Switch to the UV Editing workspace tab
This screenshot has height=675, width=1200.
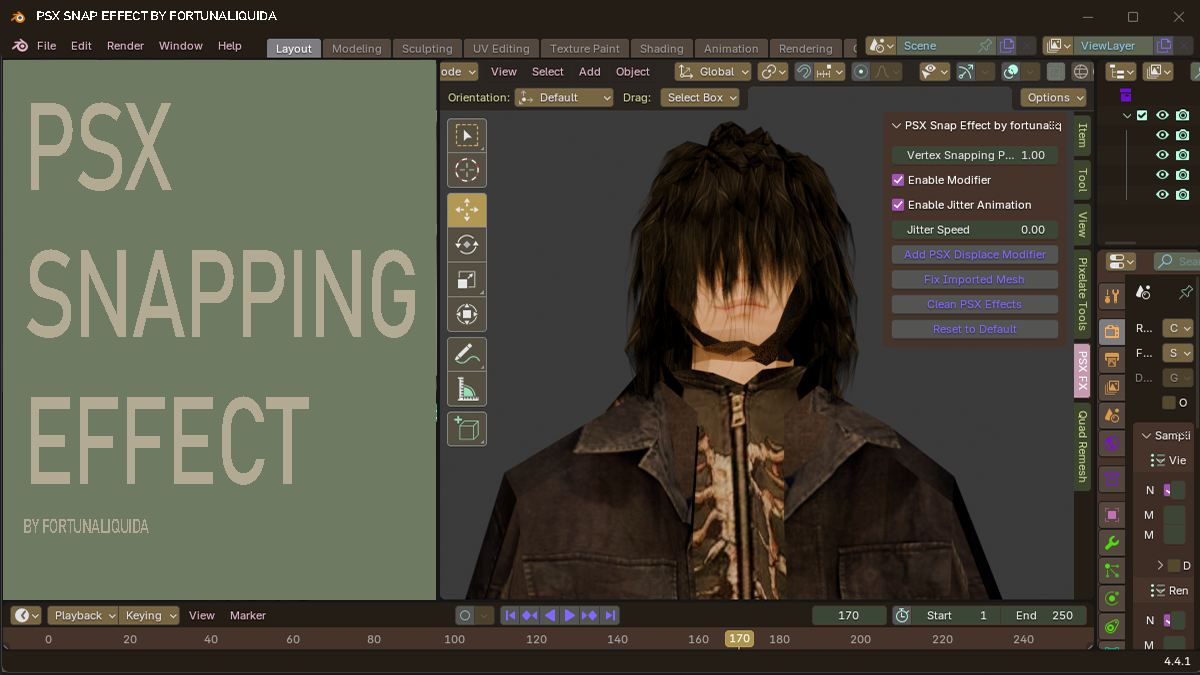(x=501, y=48)
